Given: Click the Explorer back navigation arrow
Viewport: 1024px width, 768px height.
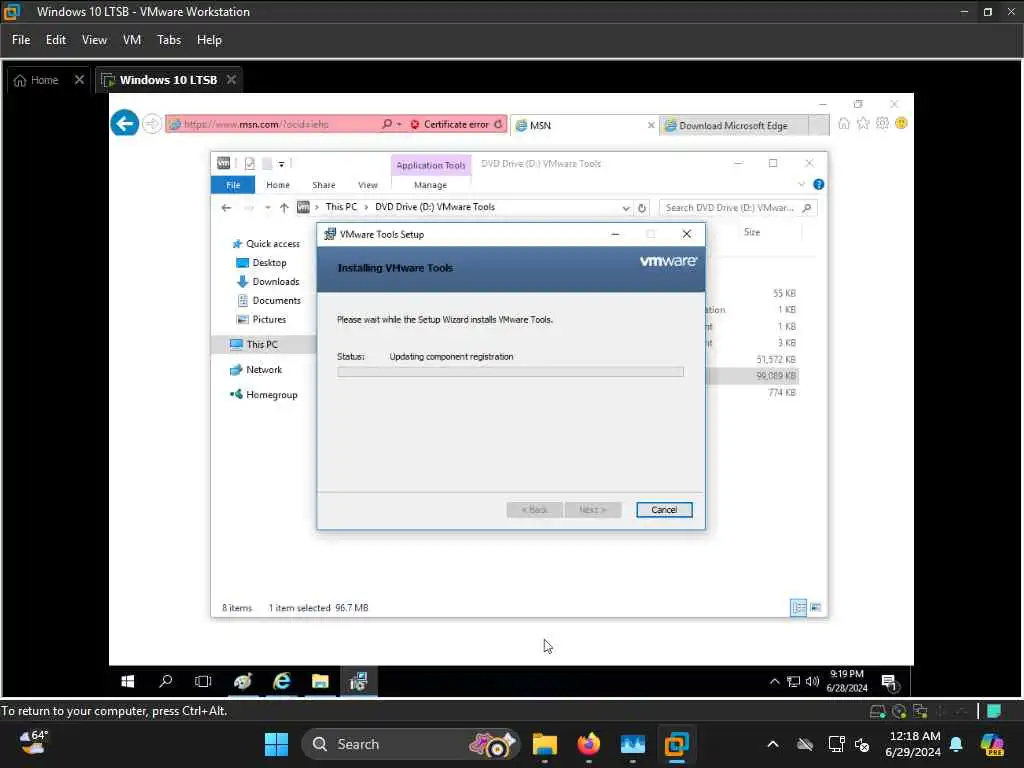Looking at the screenshot, I should point(226,208).
